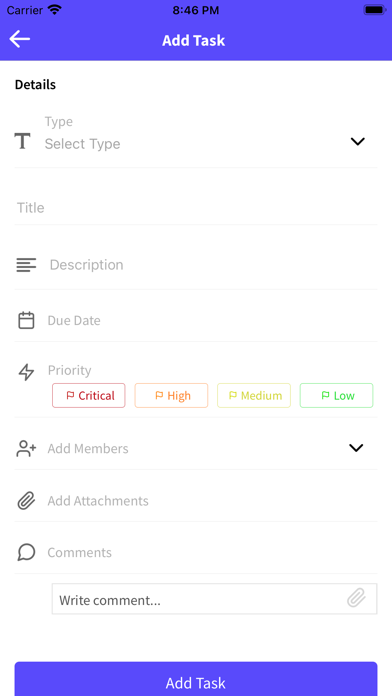Expand the Select Type dropdown arrow

coord(357,142)
